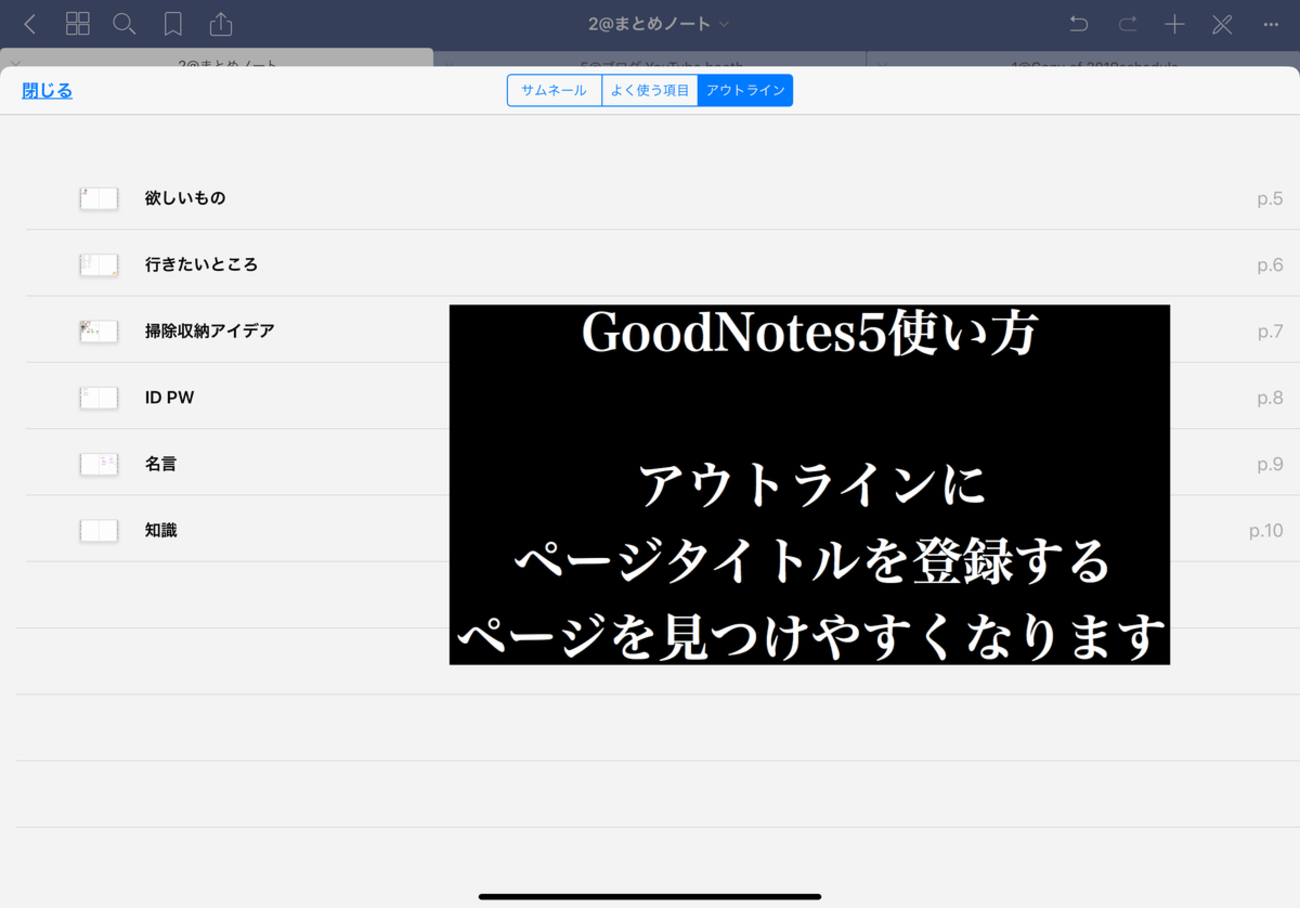Go to the ID PW outline entry
The width and height of the screenshot is (1300, 908).
169,397
